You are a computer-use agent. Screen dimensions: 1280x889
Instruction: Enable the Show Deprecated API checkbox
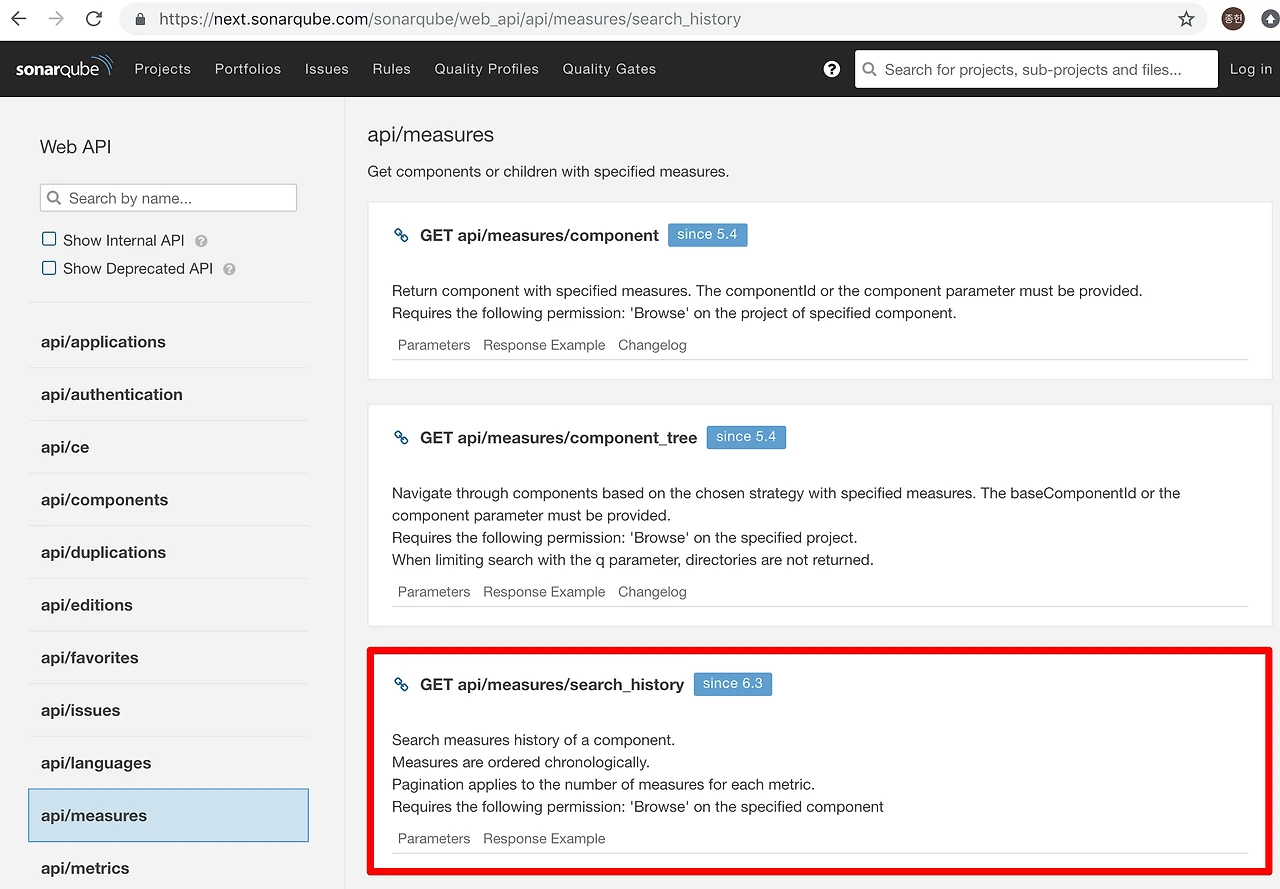[x=49, y=268]
